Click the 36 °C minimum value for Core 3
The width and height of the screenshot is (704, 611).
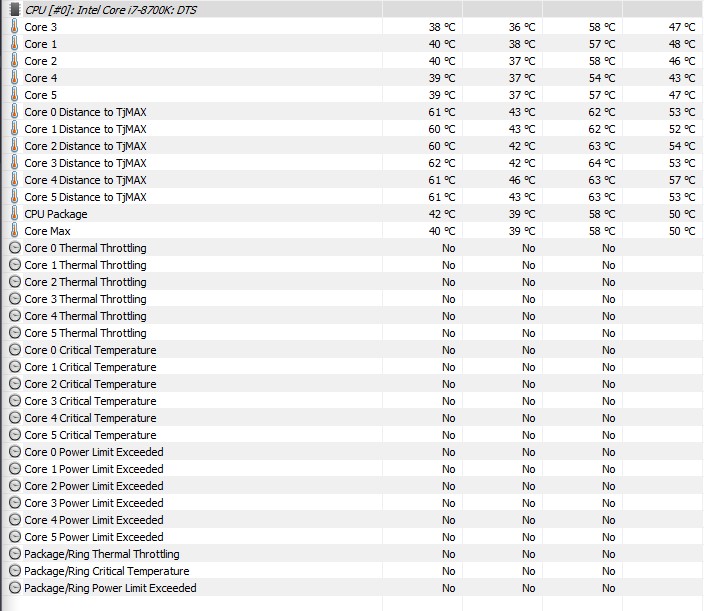[522, 27]
